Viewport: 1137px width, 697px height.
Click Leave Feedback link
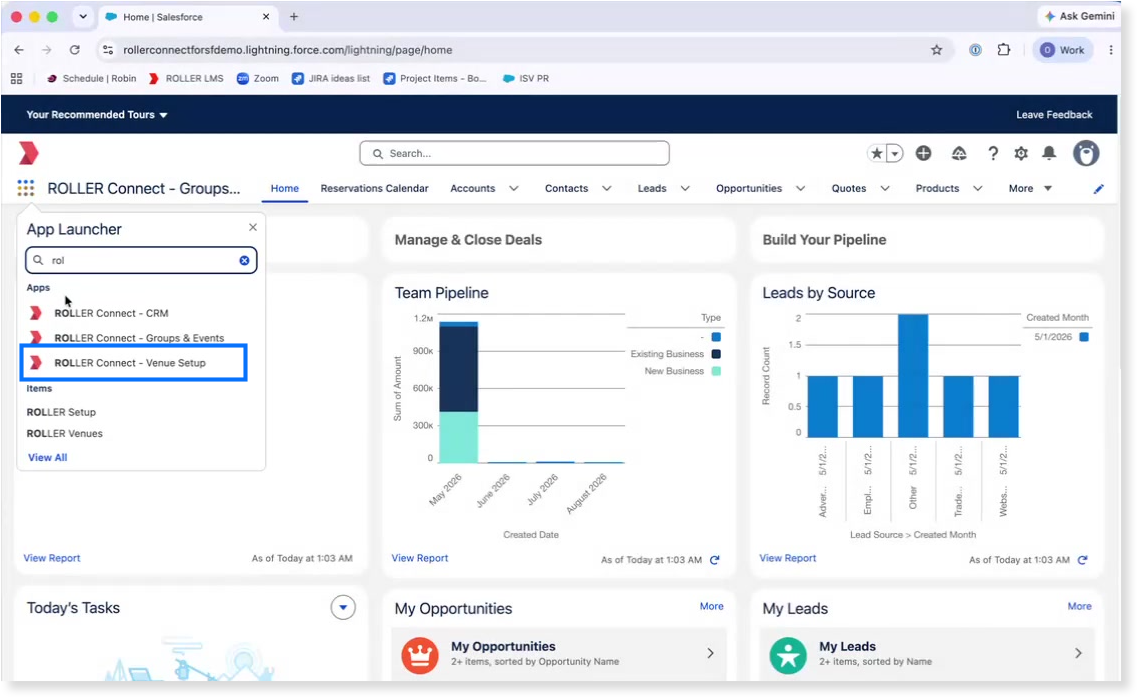coord(1054,115)
